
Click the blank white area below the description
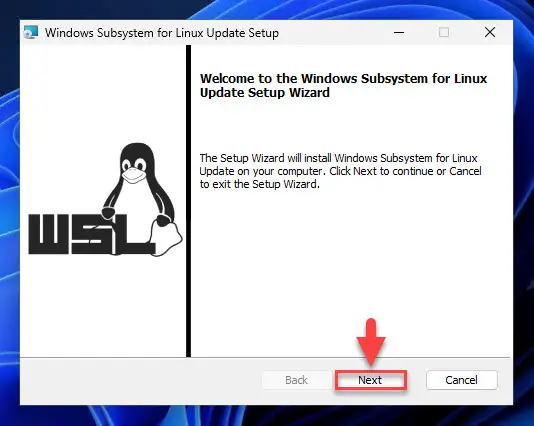351,272
